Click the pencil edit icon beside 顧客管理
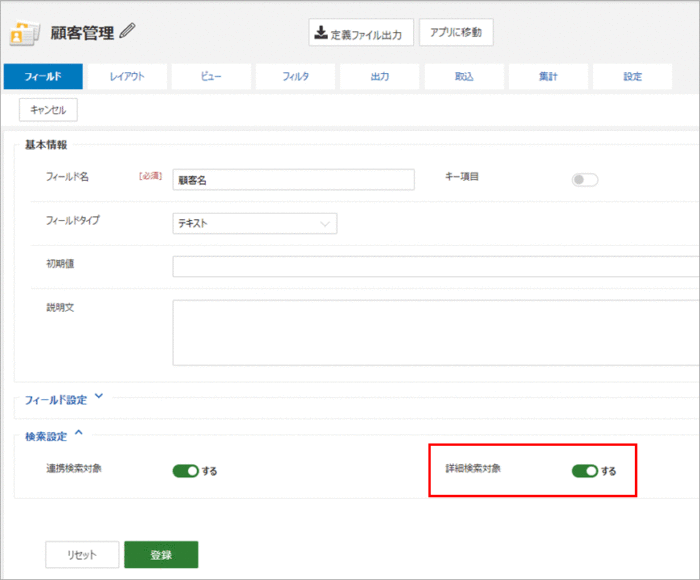700x580 pixels. (127, 31)
